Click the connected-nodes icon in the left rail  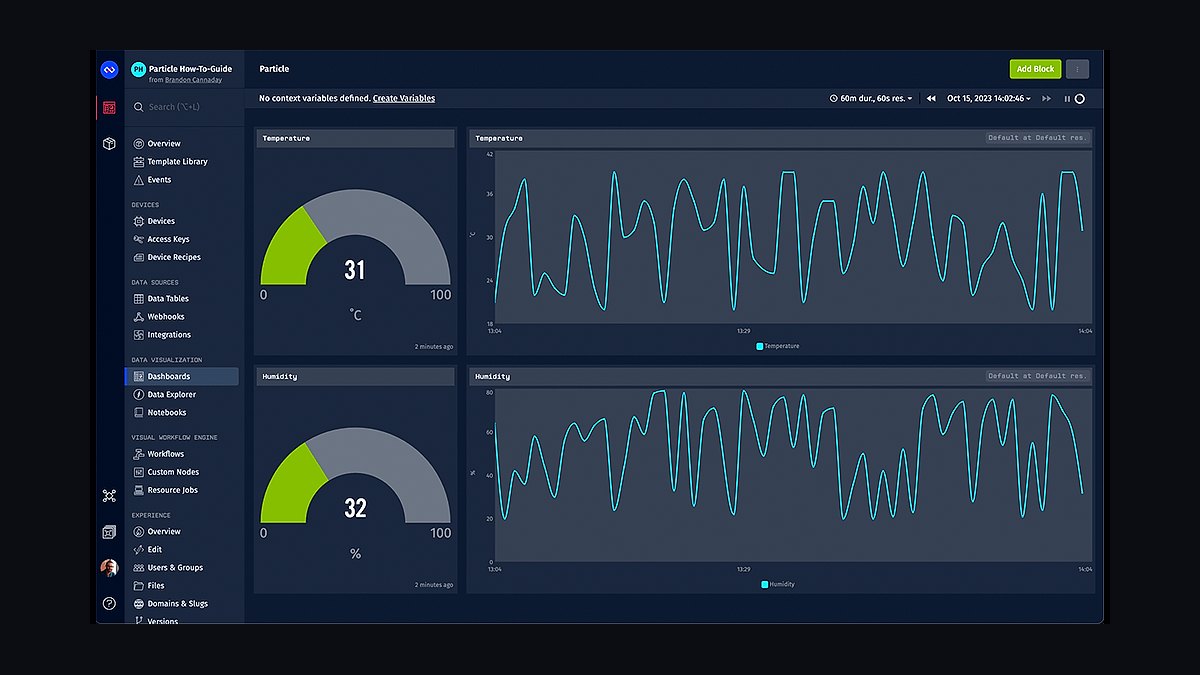[109, 495]
